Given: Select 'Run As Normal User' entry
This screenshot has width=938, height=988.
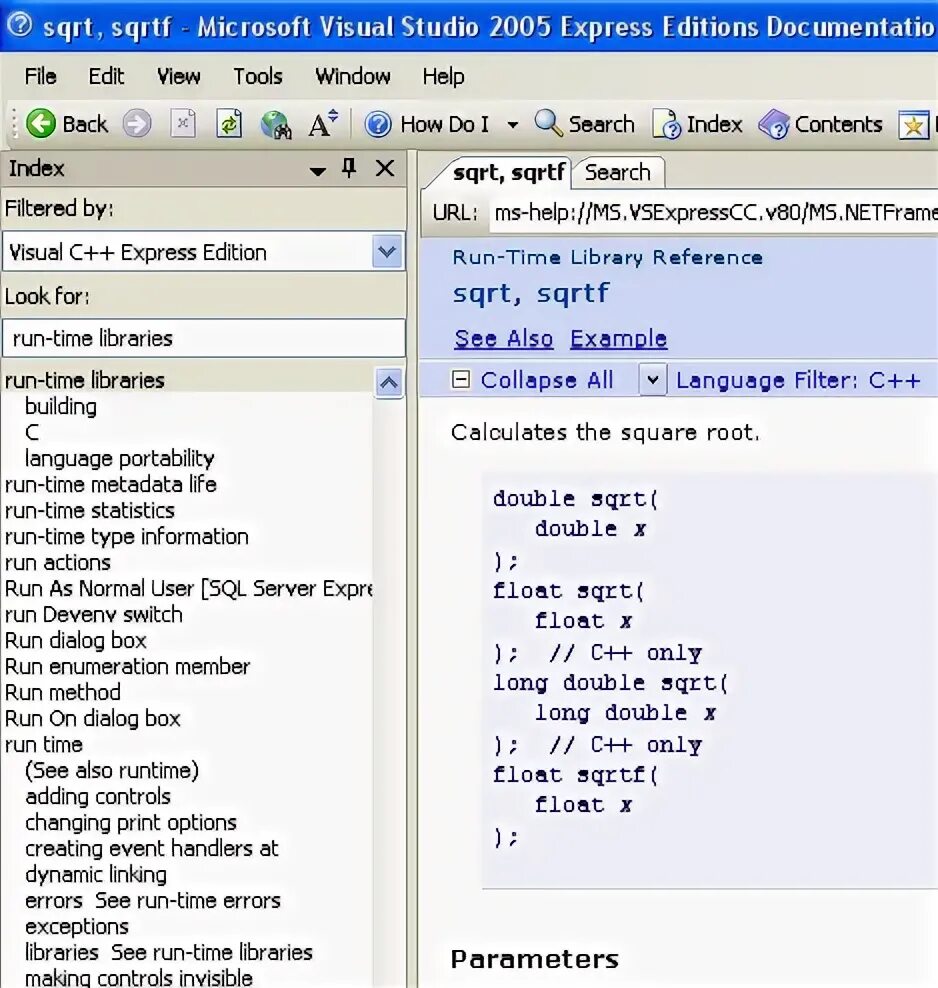Looking at the screenshot, I should [x=188, y=588].
